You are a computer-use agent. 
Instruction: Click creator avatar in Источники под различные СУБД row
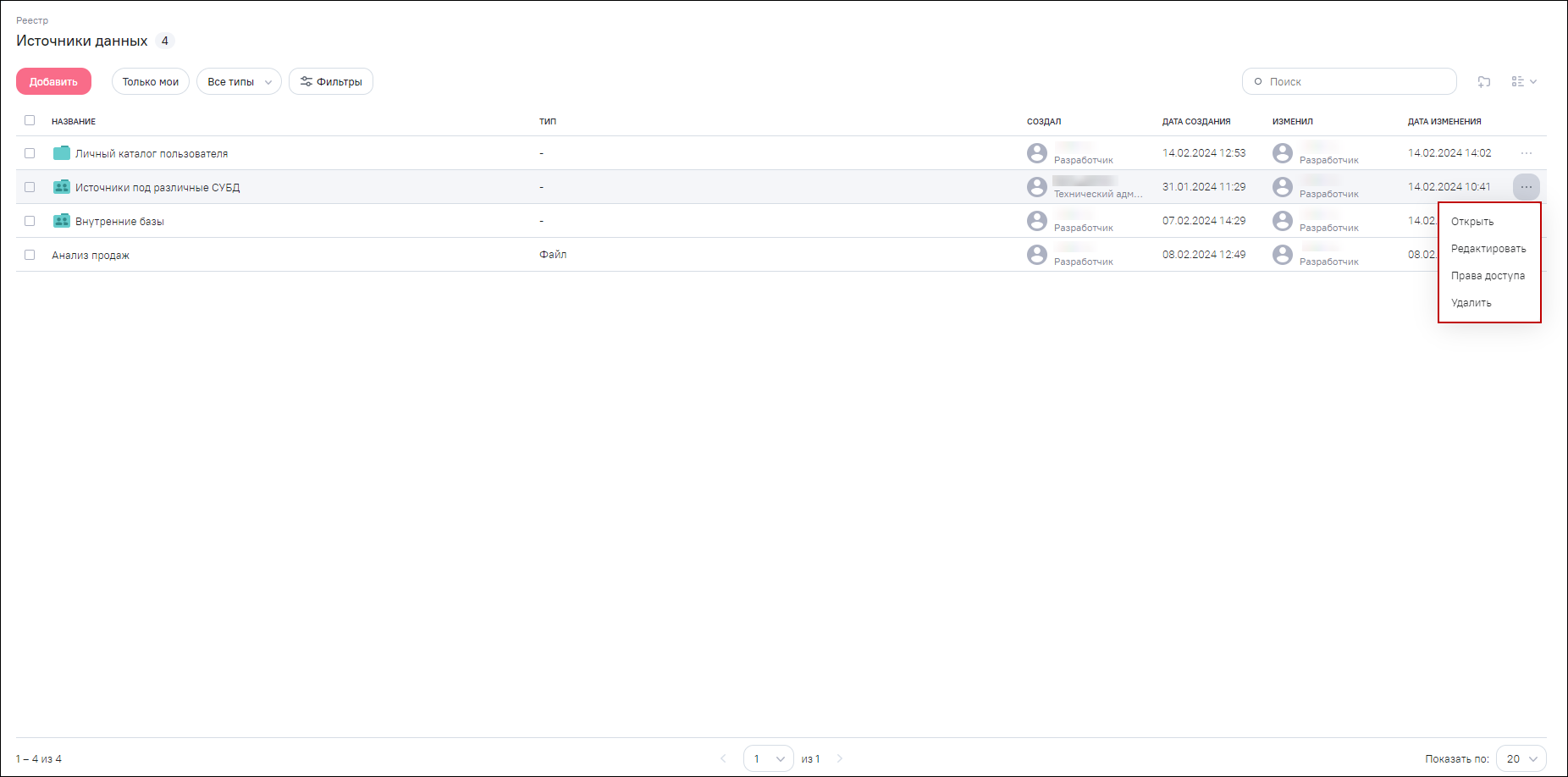pos(1037,187)
